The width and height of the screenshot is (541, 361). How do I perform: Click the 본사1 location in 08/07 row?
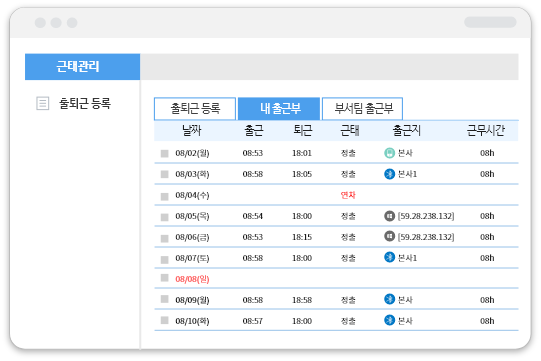click(x=407, y=258)
